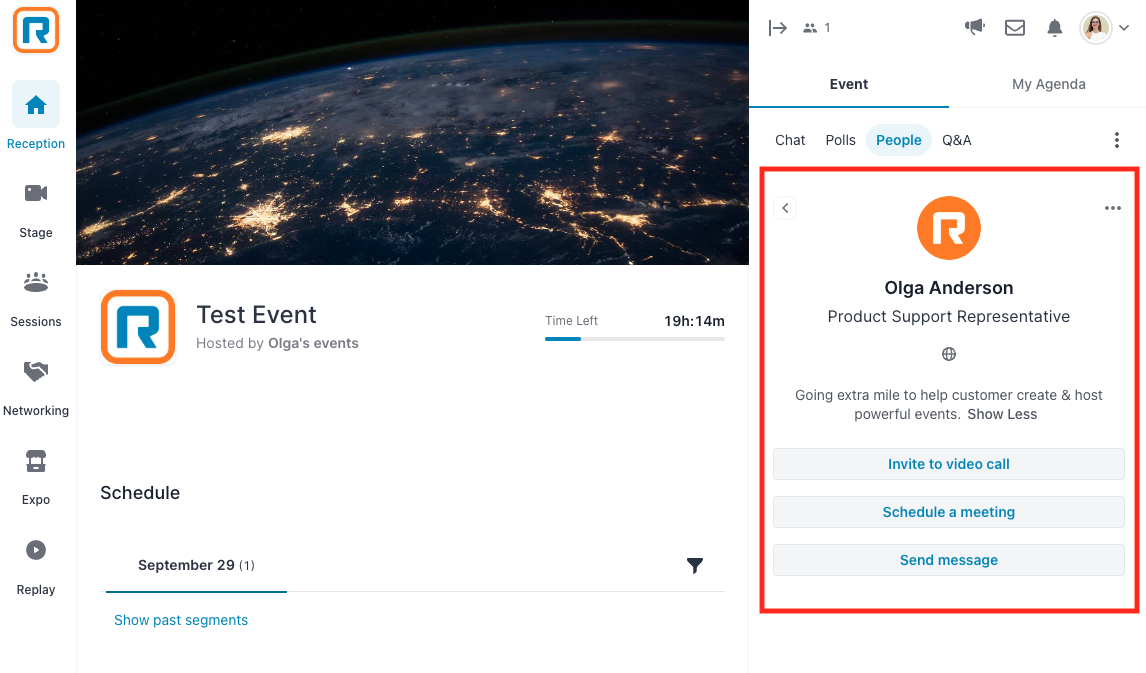Collapse the side panel with arrow icon
The image size is (1146, 673).
pos(778,28)
